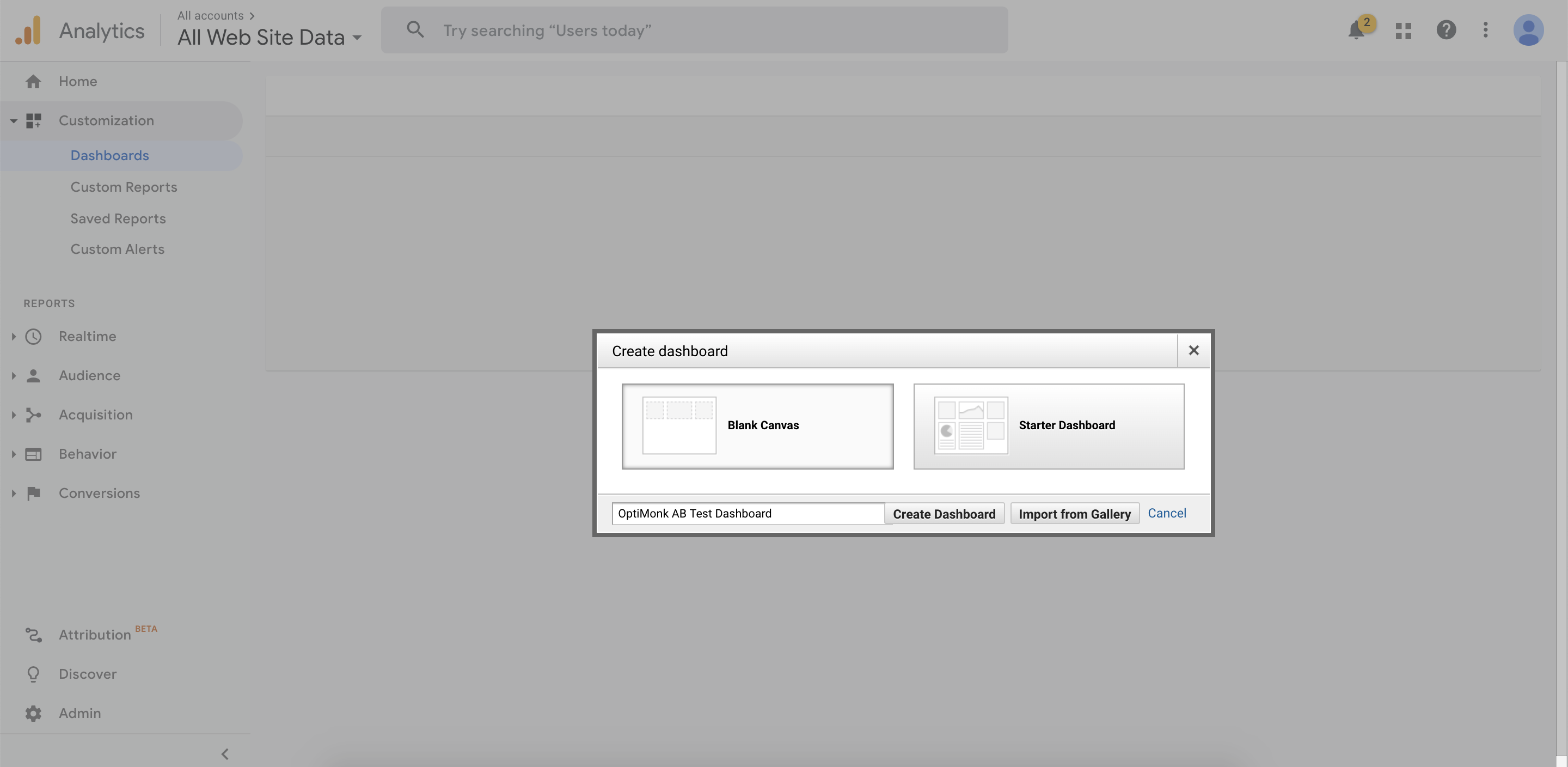Open the notifications bell

[1356, 30]
